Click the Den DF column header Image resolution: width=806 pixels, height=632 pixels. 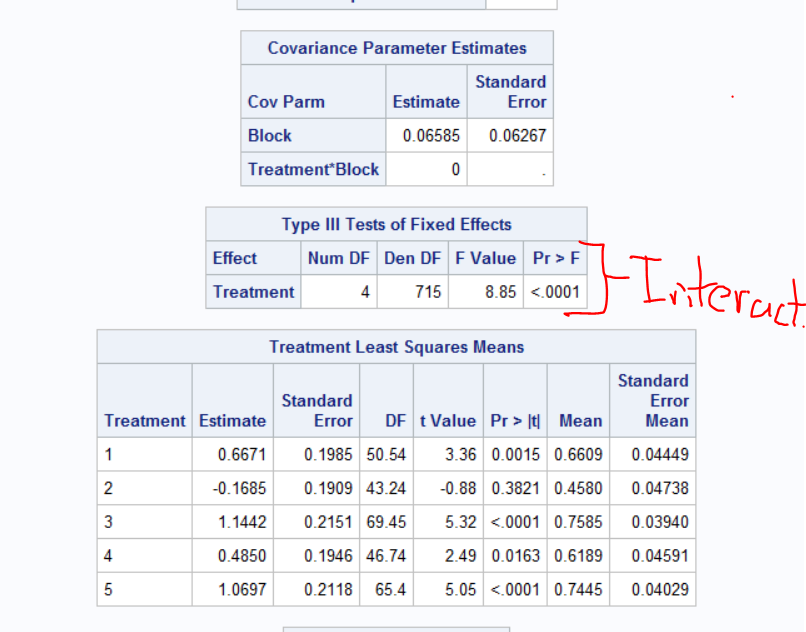[413, 258]
